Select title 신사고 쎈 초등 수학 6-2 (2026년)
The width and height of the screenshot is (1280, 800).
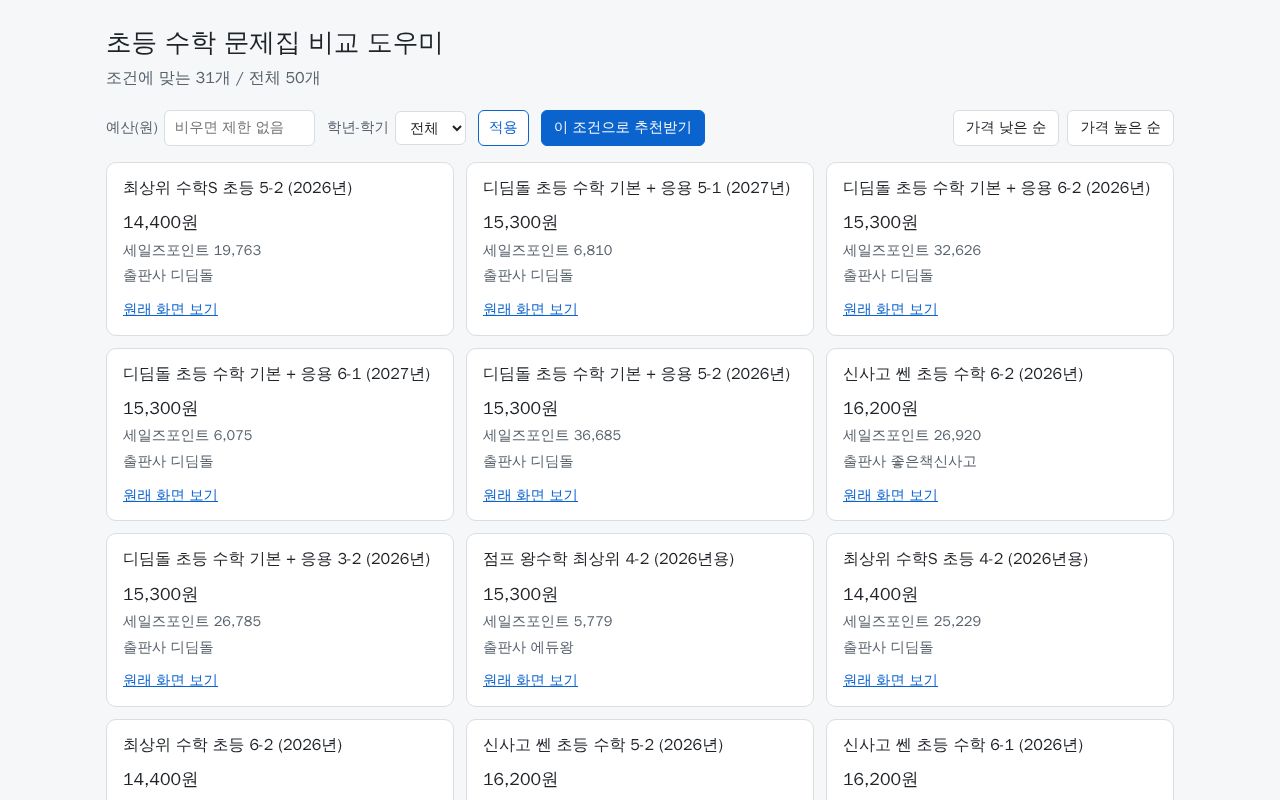(x=963, y=374)
